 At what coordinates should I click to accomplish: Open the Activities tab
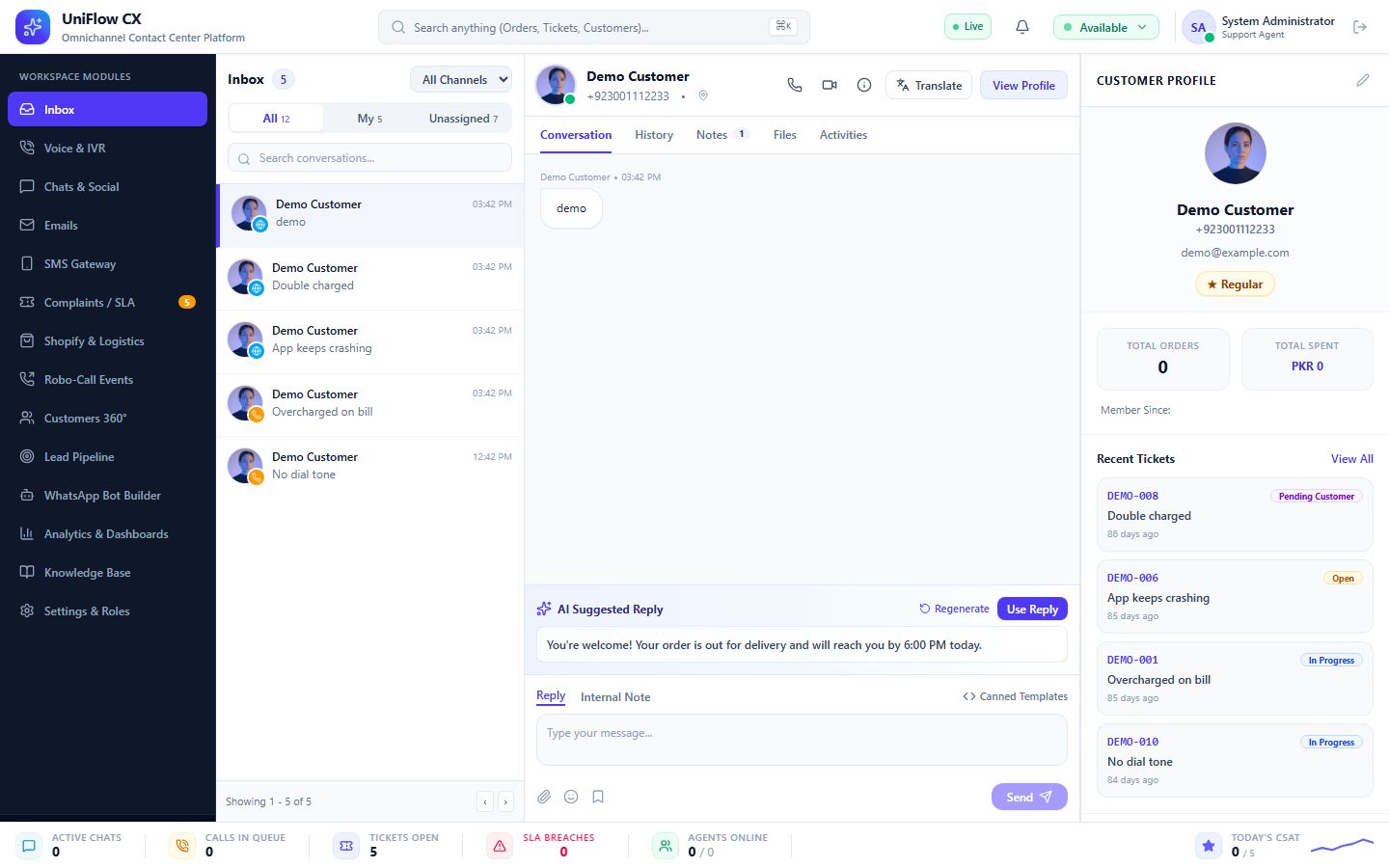tap(843, 135)
